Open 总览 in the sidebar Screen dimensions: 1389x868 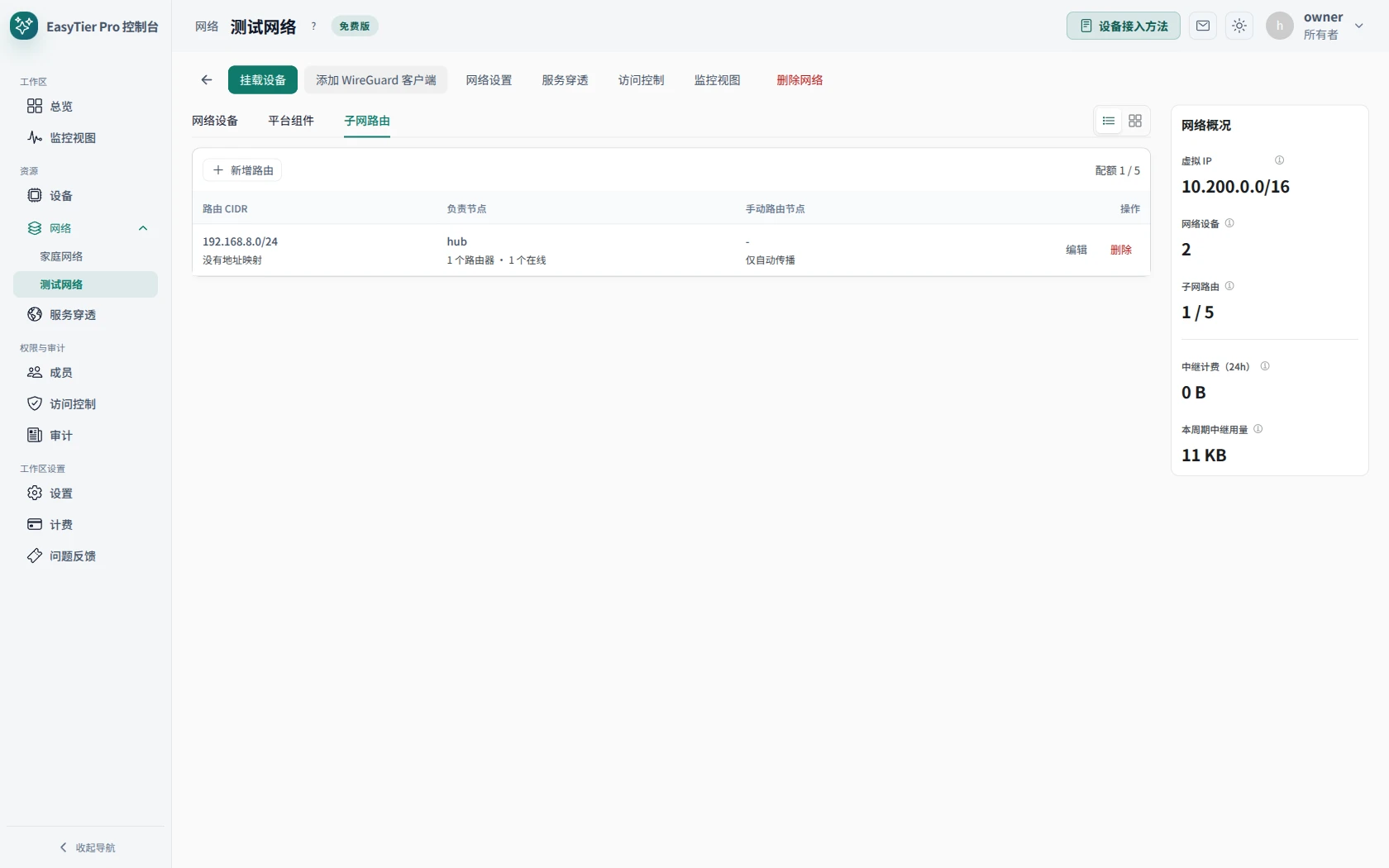click(x=85, y=106)
